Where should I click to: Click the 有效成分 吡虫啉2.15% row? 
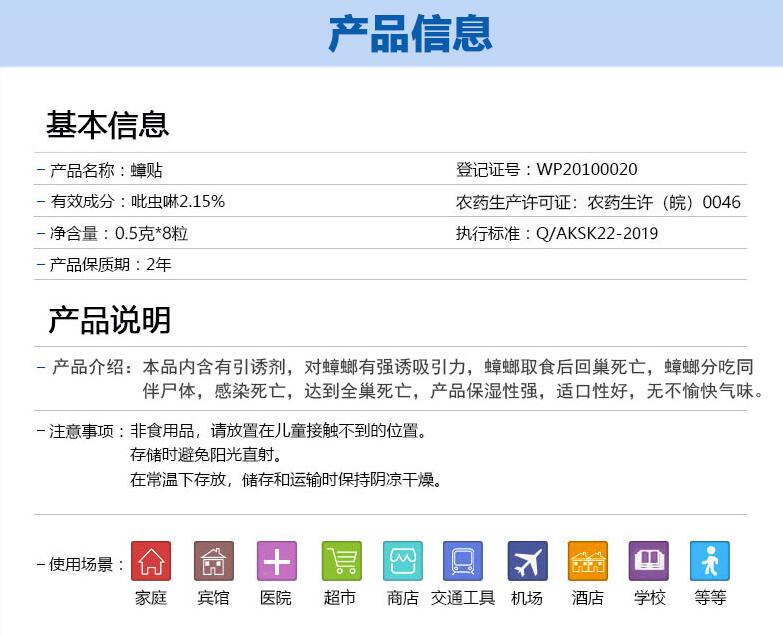click(x=138, y=201)
